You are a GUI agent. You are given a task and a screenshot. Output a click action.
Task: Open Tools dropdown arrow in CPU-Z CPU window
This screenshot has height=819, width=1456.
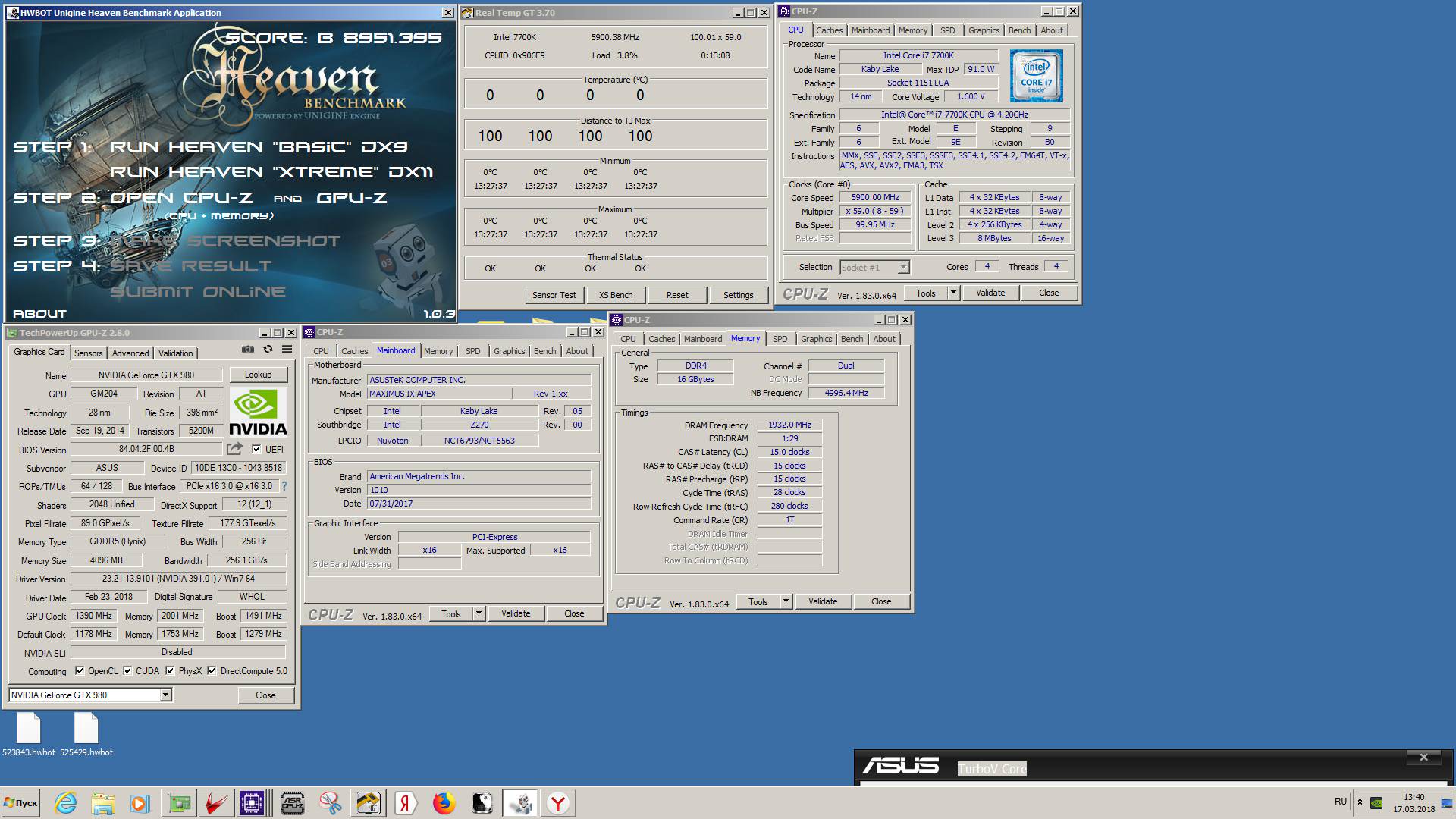(953, 293)
